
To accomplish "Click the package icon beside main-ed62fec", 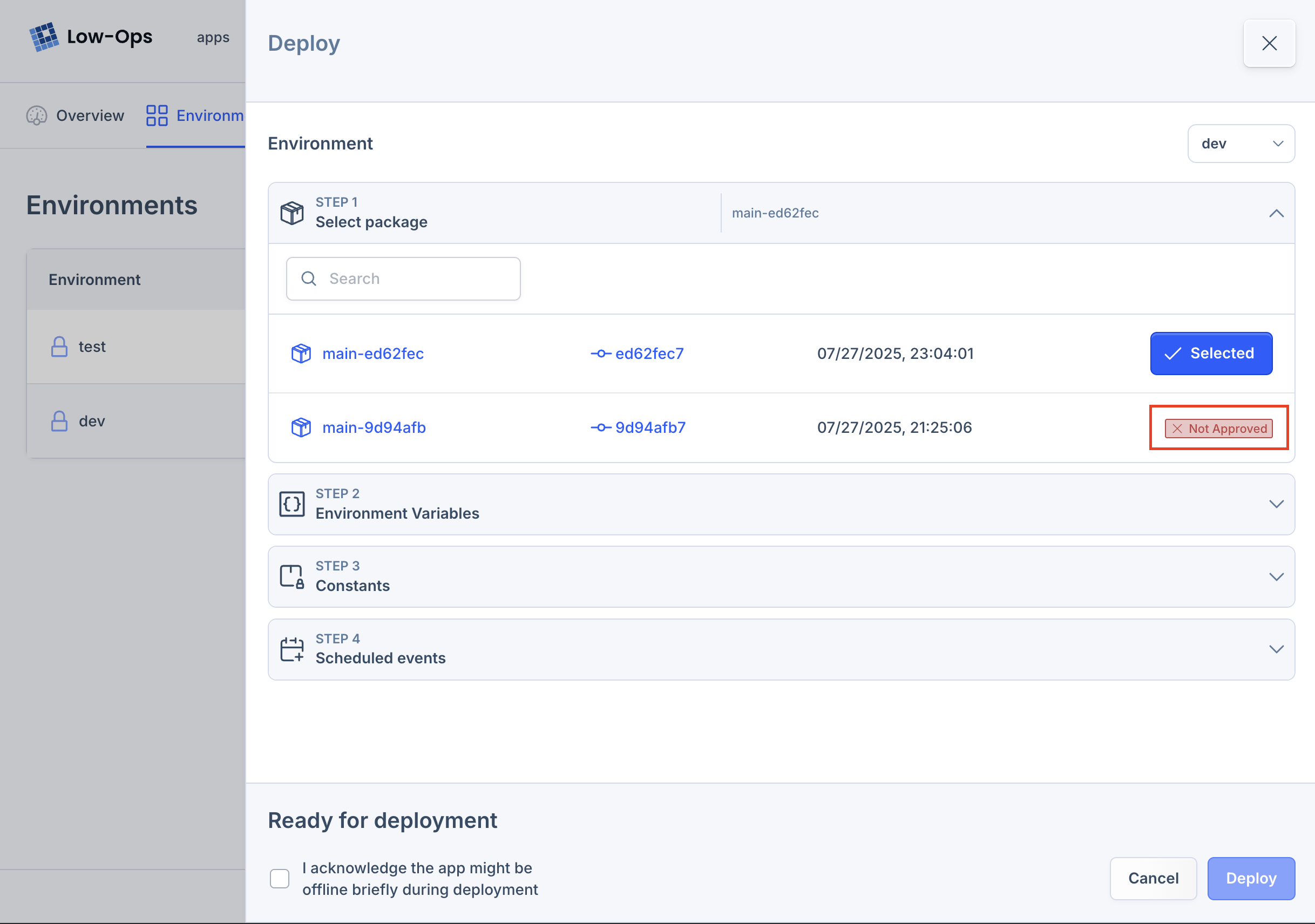I will 301,354.
